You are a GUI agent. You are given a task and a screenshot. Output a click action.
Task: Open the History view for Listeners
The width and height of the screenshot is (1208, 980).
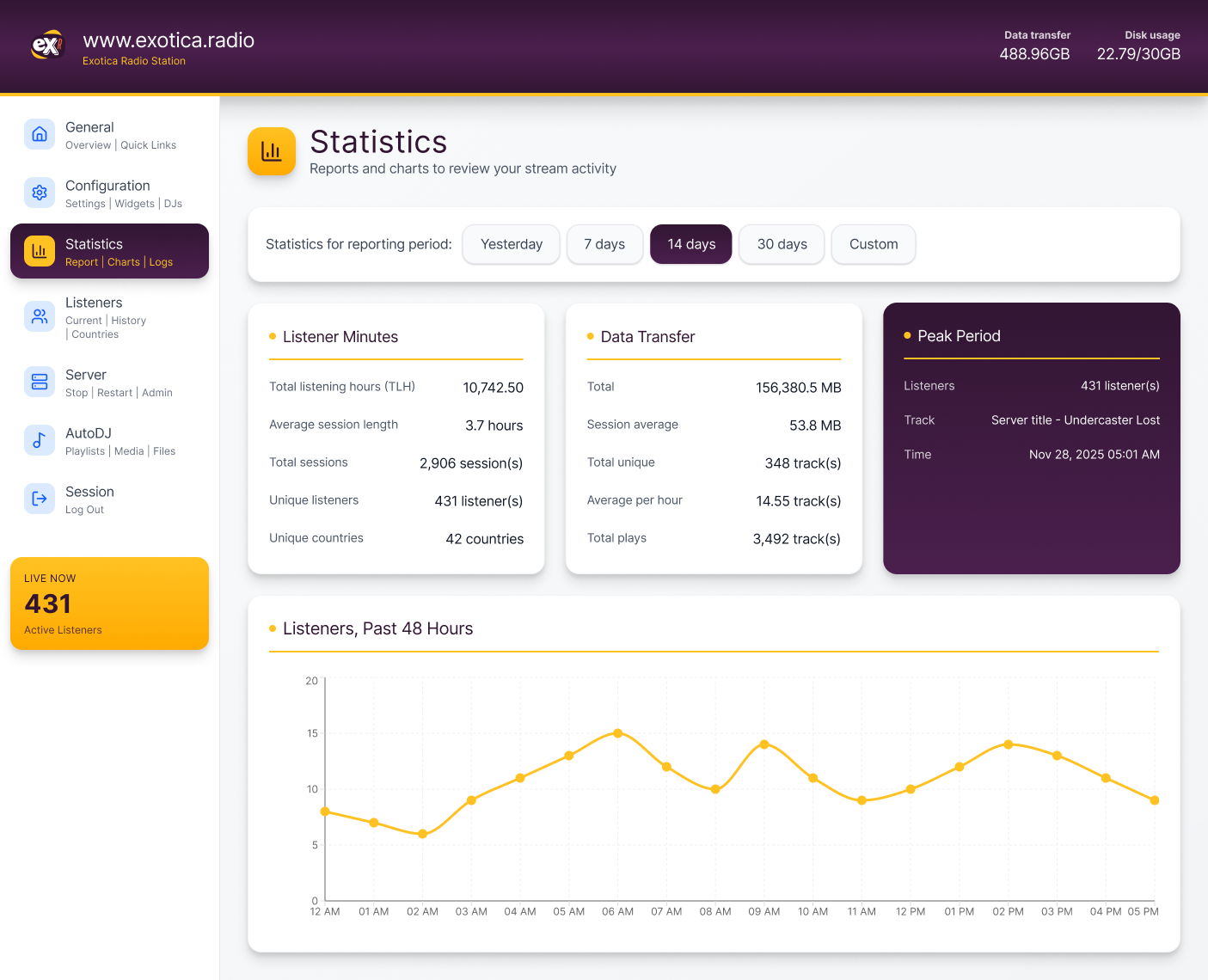point(128,320)
